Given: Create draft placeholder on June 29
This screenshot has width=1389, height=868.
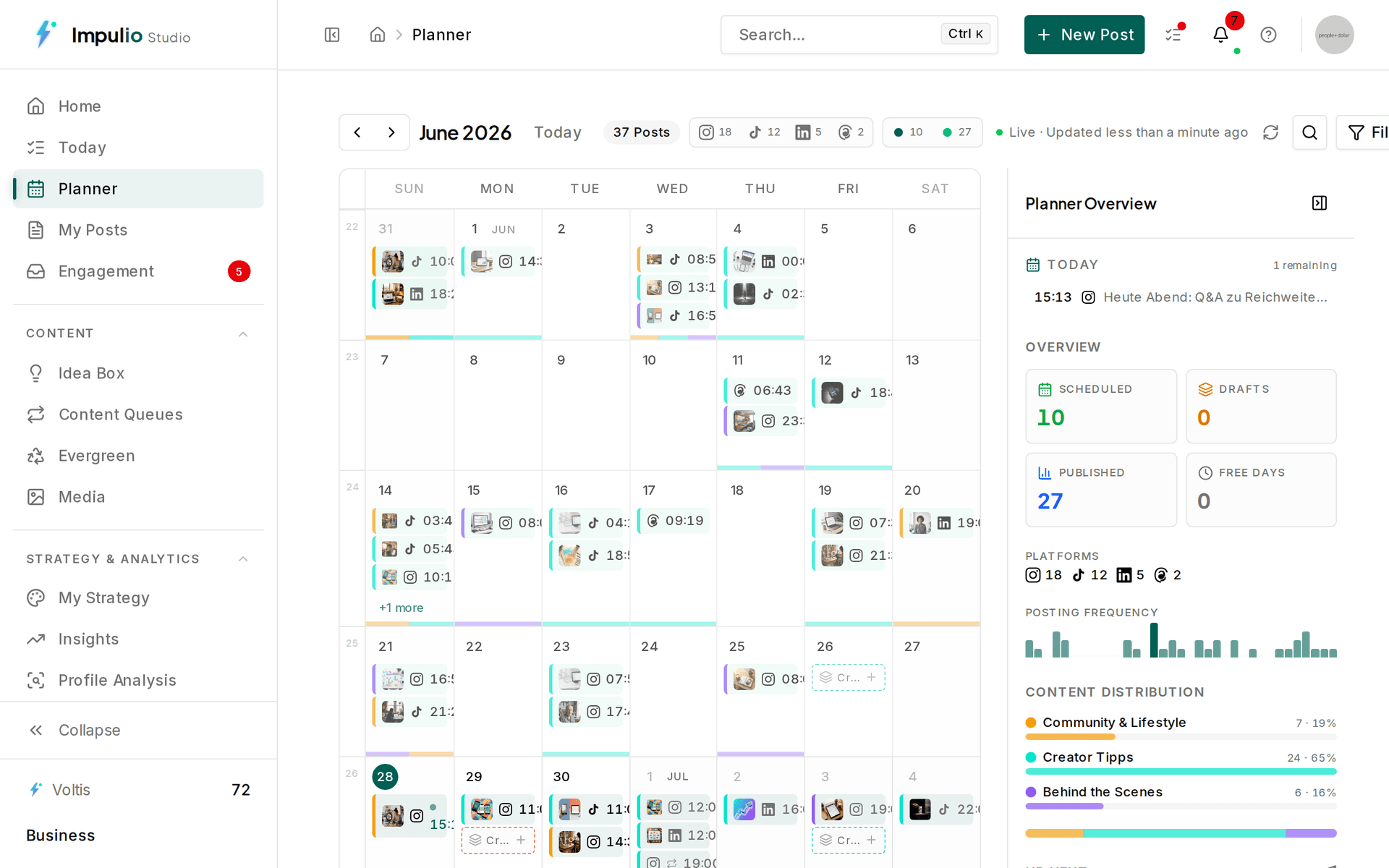Looking at the screenshot, I should 498,841.
